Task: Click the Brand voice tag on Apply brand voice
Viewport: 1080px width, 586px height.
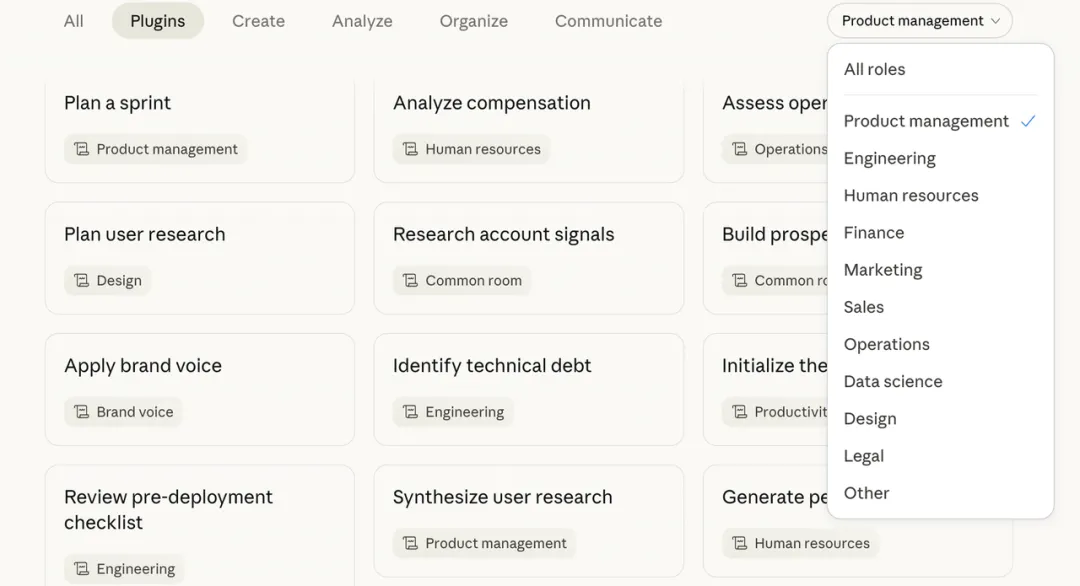Action: (123, 412)
